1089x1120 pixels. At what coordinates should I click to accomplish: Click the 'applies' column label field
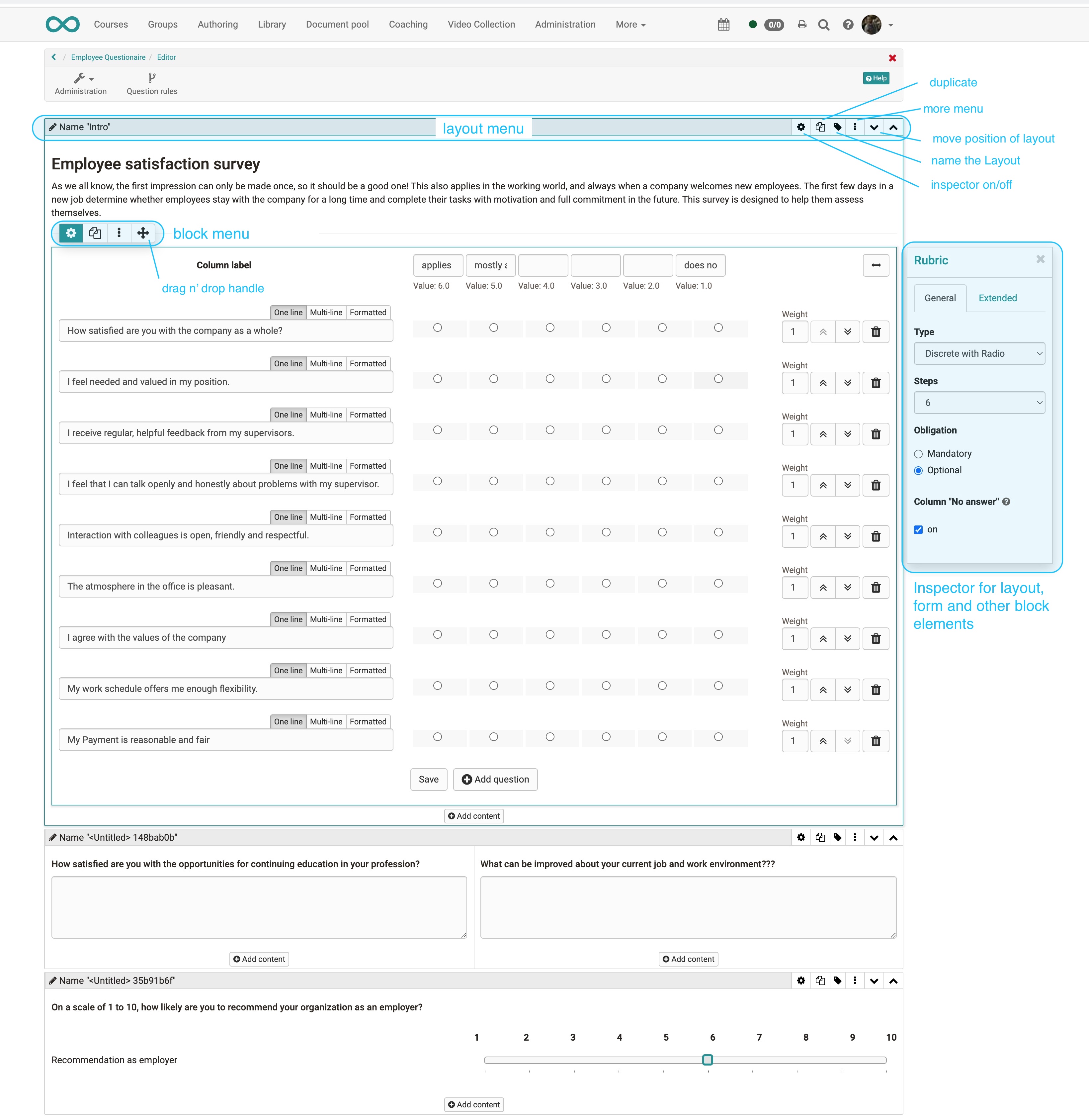[438, 265]
